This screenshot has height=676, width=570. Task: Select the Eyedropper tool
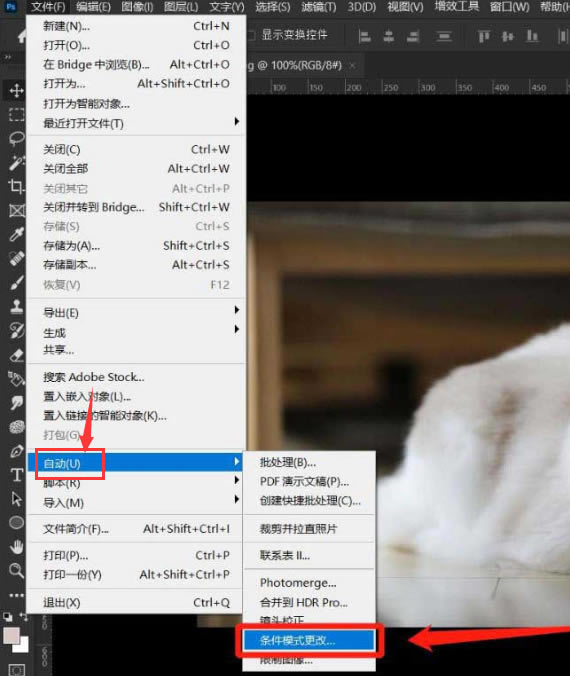coord(16,235)
